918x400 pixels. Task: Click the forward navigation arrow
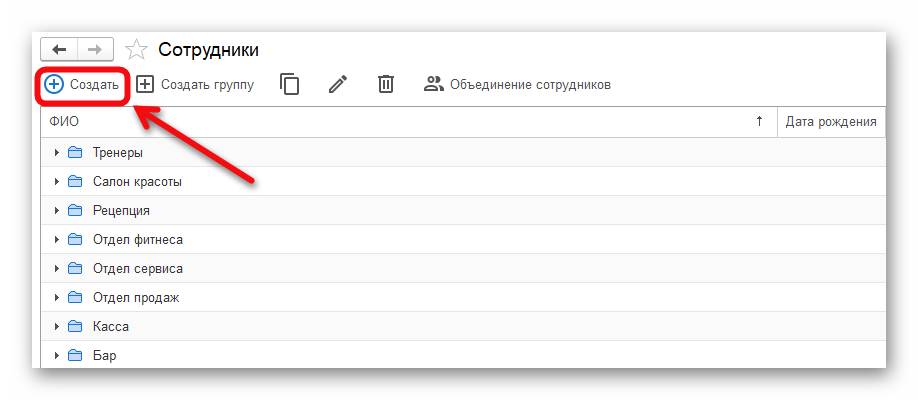click(95, 49)
